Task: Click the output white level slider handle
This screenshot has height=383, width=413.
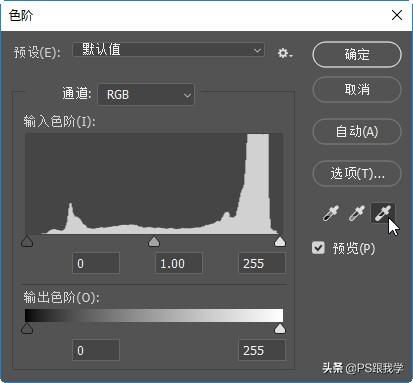Action: click(280, 328)
